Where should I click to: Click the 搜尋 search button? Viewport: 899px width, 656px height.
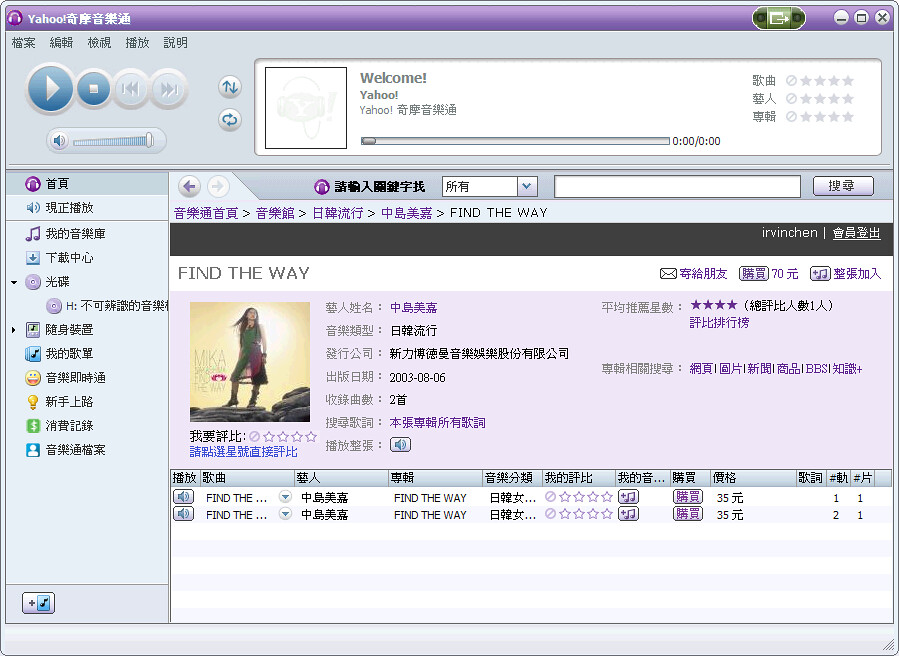coord(842,186)
